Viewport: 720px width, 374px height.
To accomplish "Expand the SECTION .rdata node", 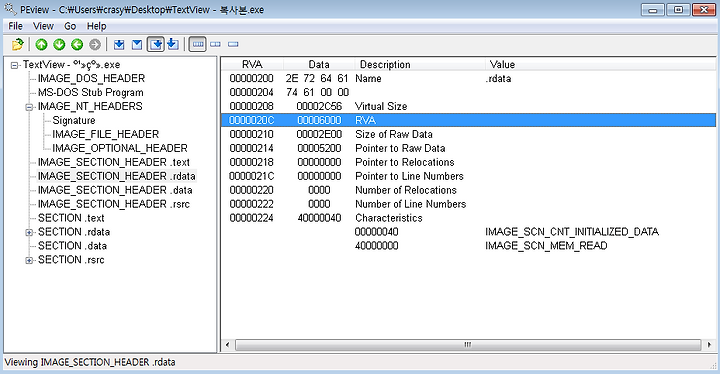I will (x=29, y=232).
